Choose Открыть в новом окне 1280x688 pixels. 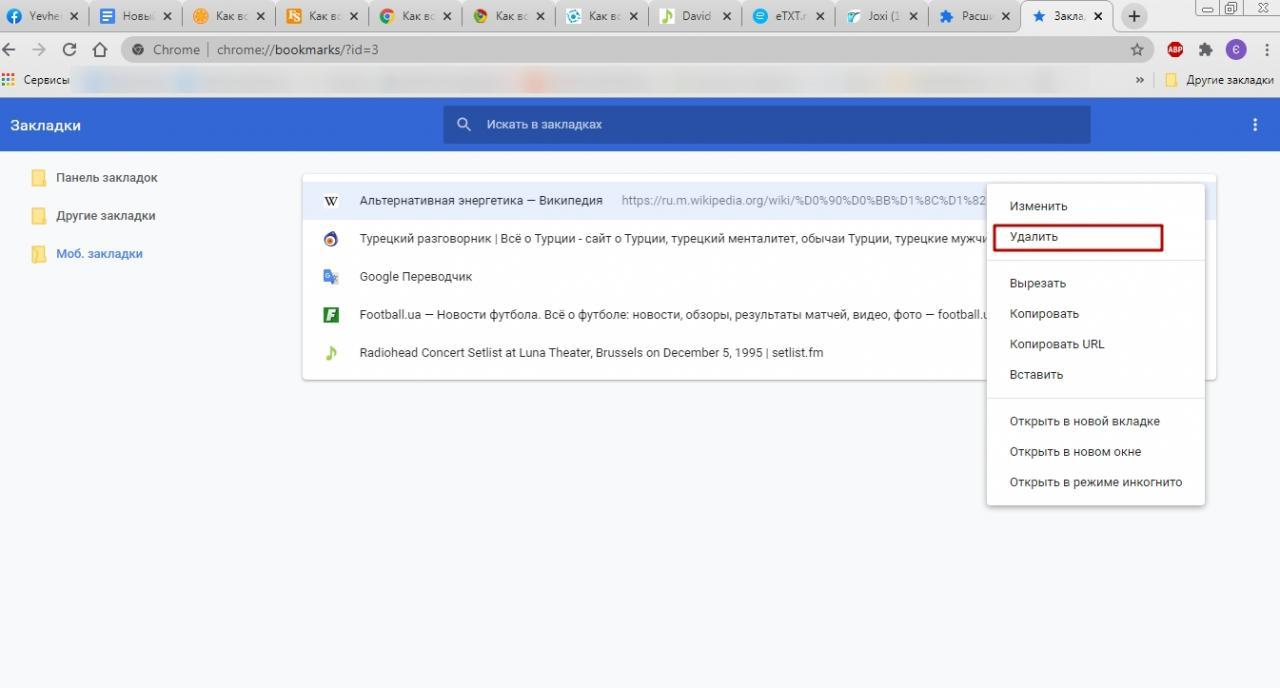point(1095,452)
